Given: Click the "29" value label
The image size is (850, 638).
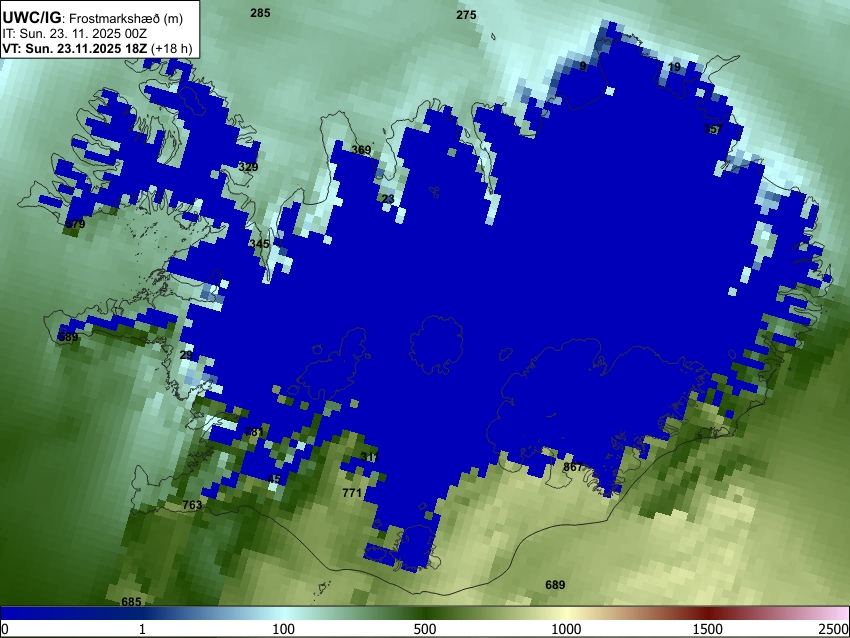Looking at the screenshot, I should point(186,355).
